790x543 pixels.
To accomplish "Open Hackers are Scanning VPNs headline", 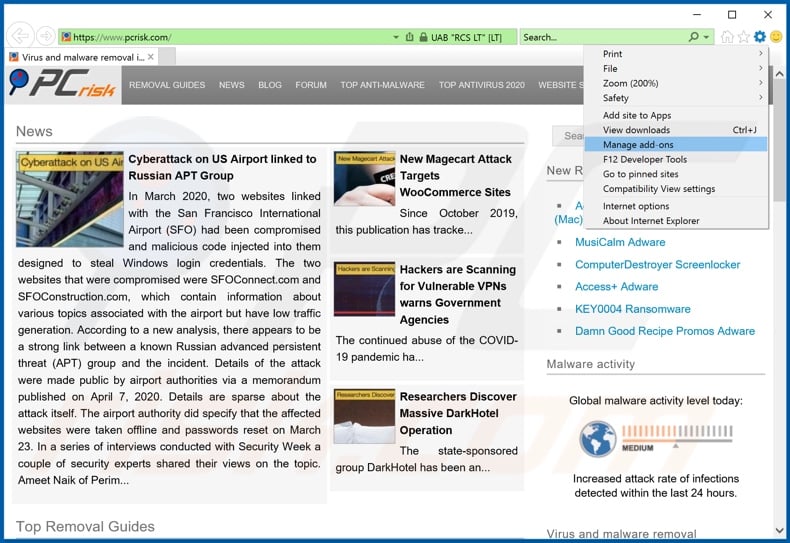I will tap(457, 294).
